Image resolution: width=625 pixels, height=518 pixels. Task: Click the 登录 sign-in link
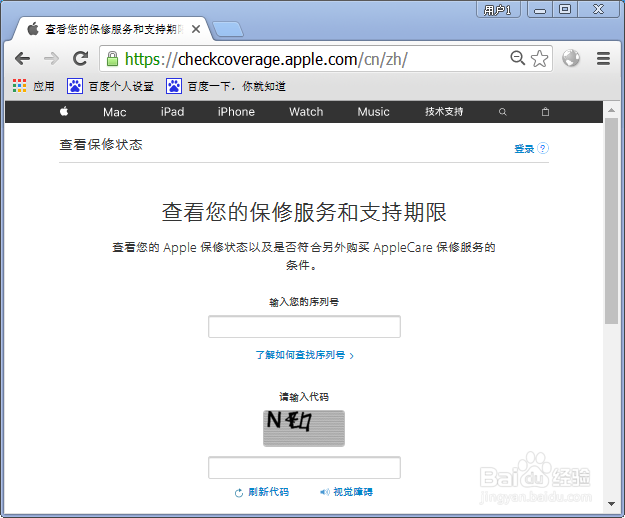tap(524, 149)
